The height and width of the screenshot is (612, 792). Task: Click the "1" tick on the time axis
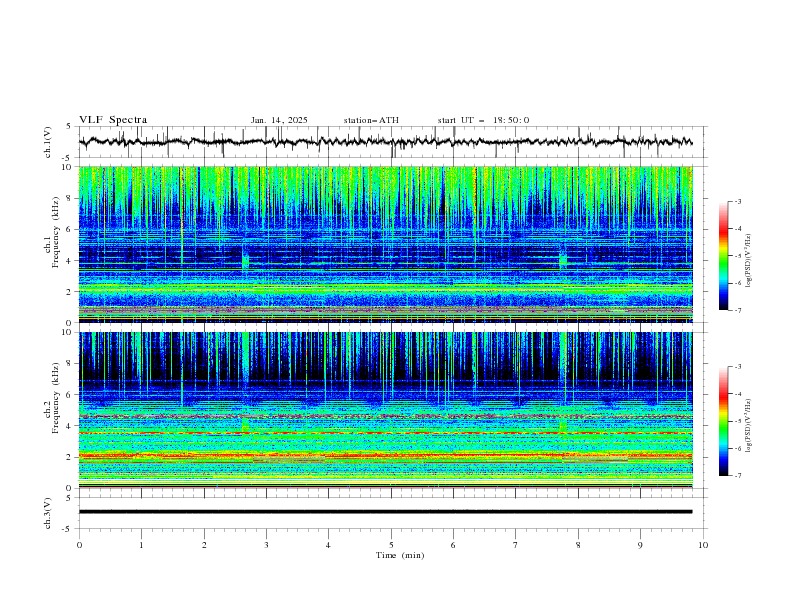(x=141, y=545)
